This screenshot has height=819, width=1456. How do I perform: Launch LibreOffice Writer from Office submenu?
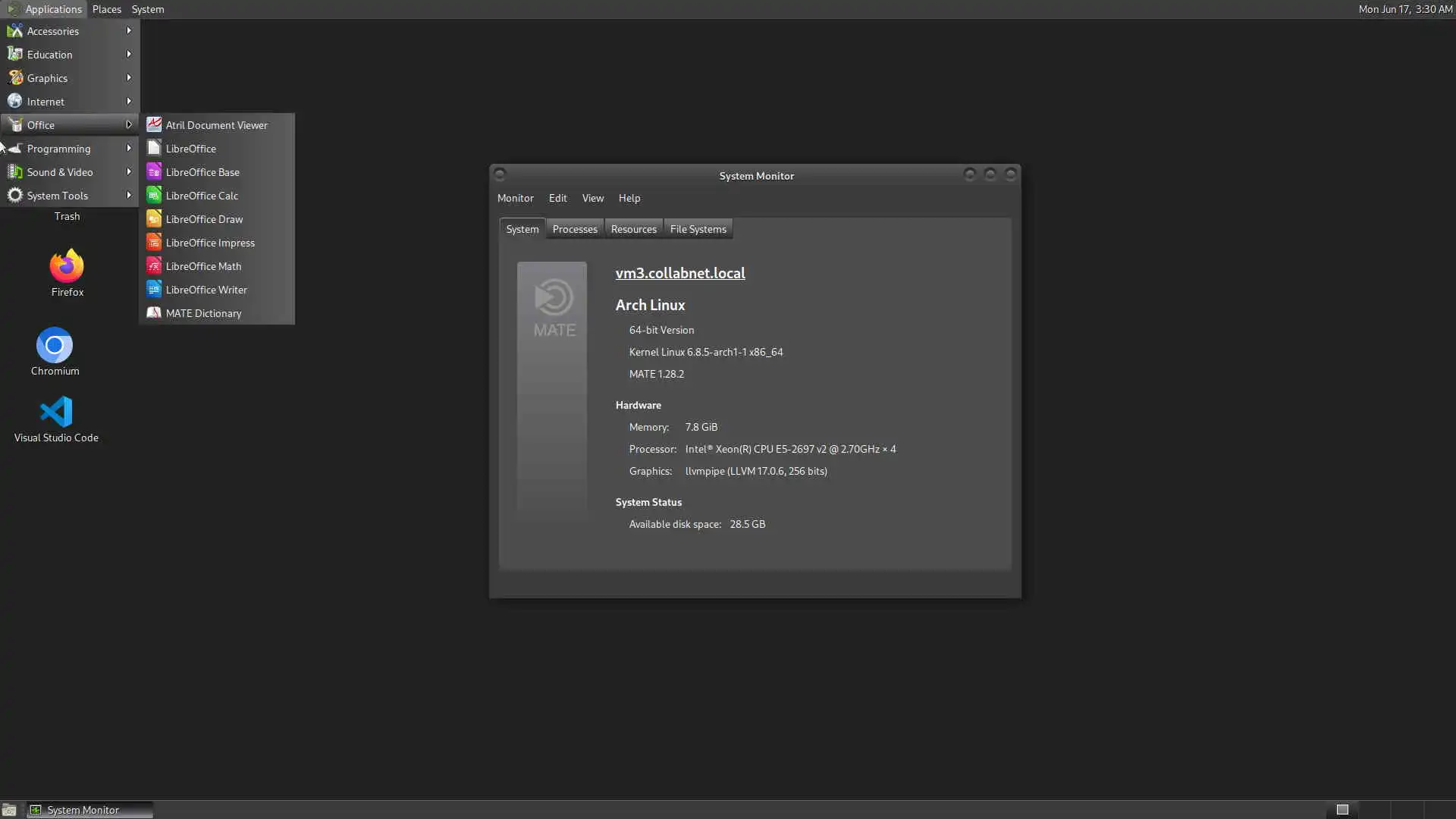[x=206, y=290]
